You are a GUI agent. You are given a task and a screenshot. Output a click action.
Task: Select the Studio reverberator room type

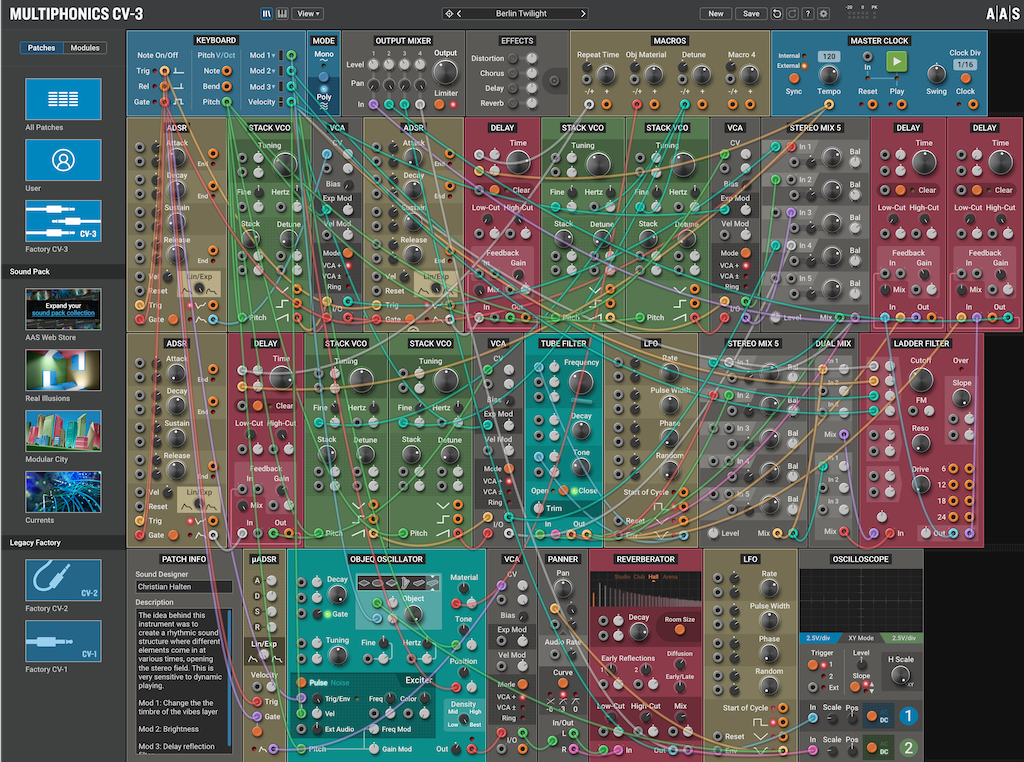click(x=622, y=577)
